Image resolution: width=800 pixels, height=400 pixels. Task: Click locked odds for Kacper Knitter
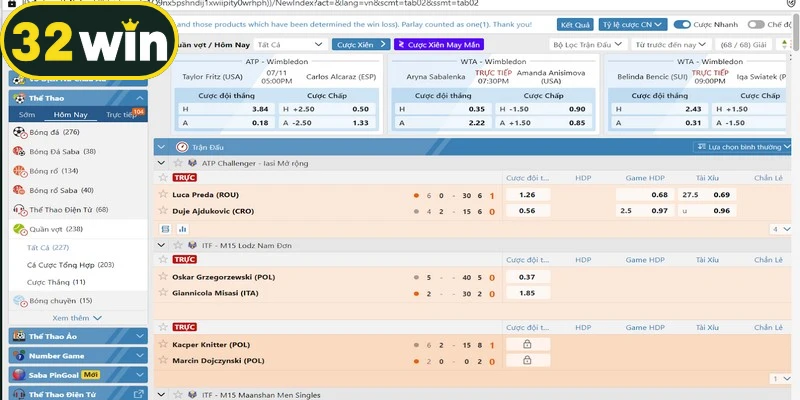click(x=528, y=344)
